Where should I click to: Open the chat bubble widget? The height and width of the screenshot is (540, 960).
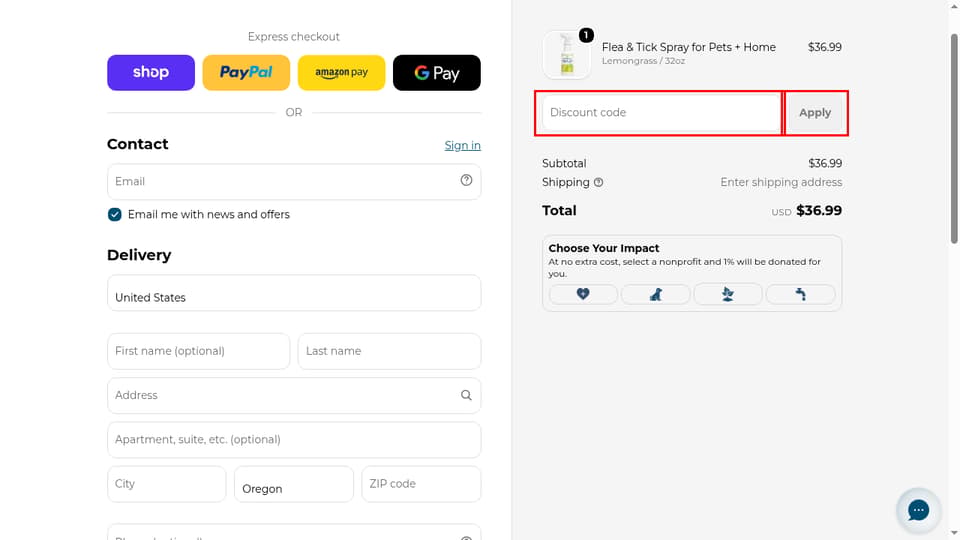pos(918,509)
